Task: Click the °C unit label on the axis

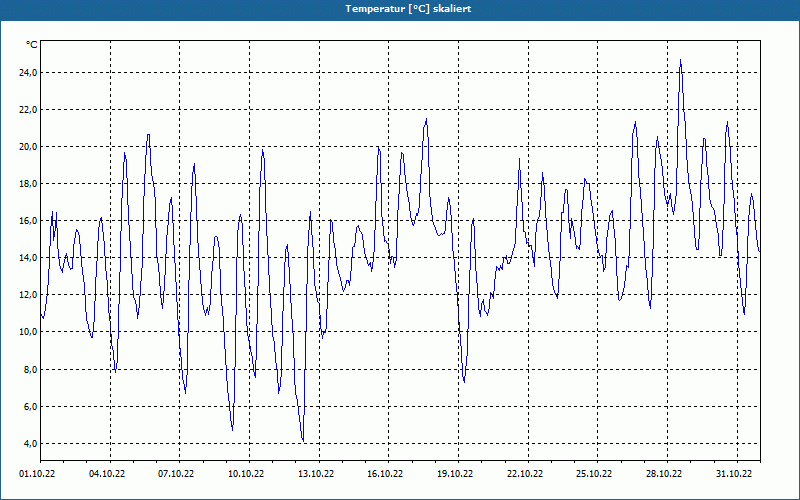Action: [32, 45]
